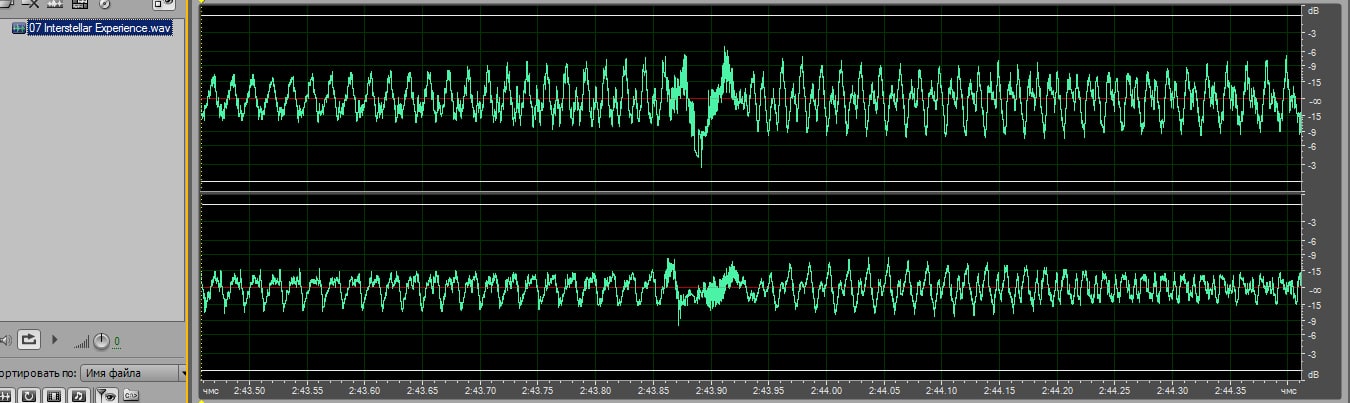The height and width of the screenshot is (403, 1350).
Task: Click the 2:44.20 label on time ruler
Action: click(1057, 391)
